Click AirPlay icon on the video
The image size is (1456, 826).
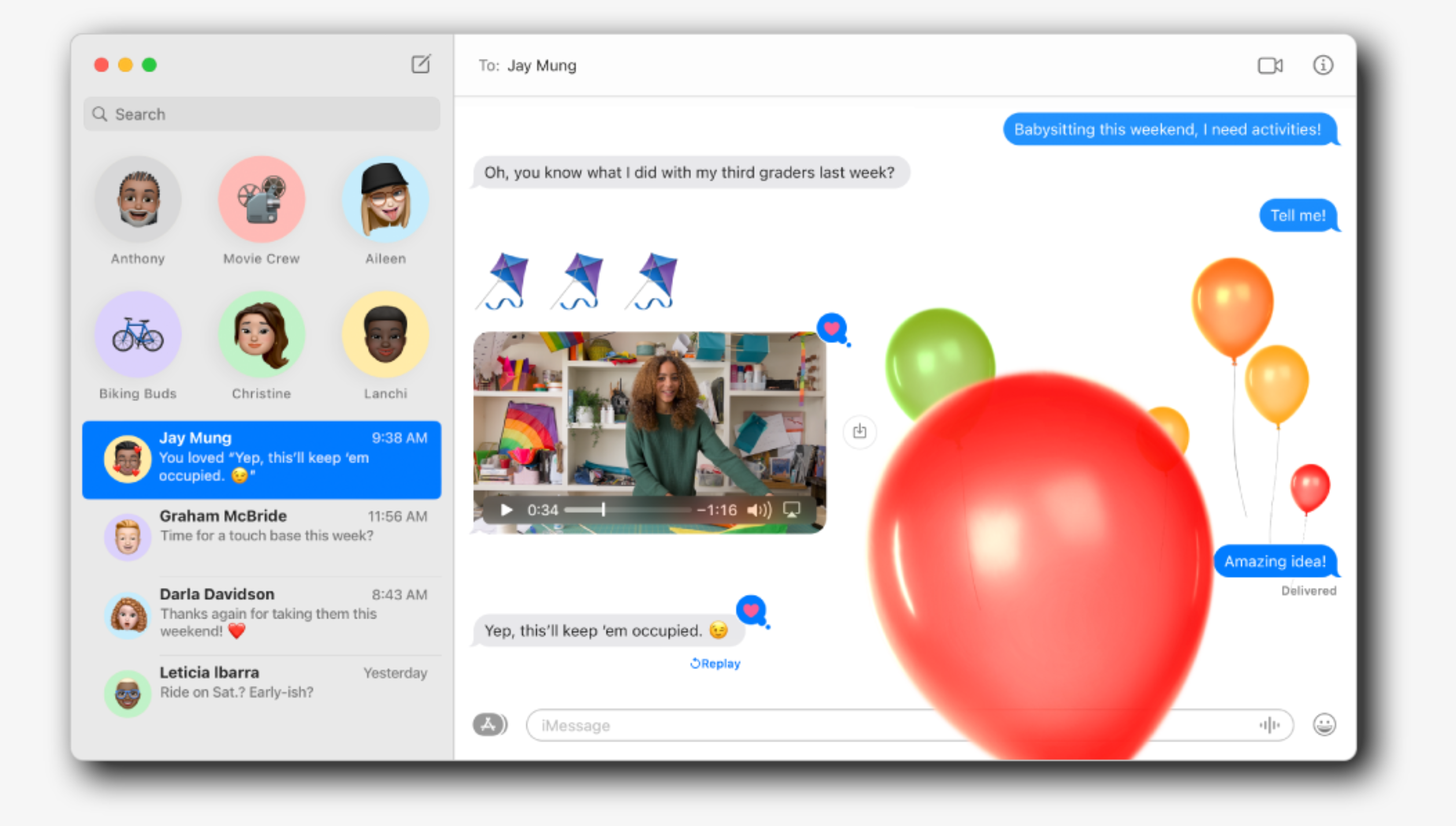click(791, 509)
